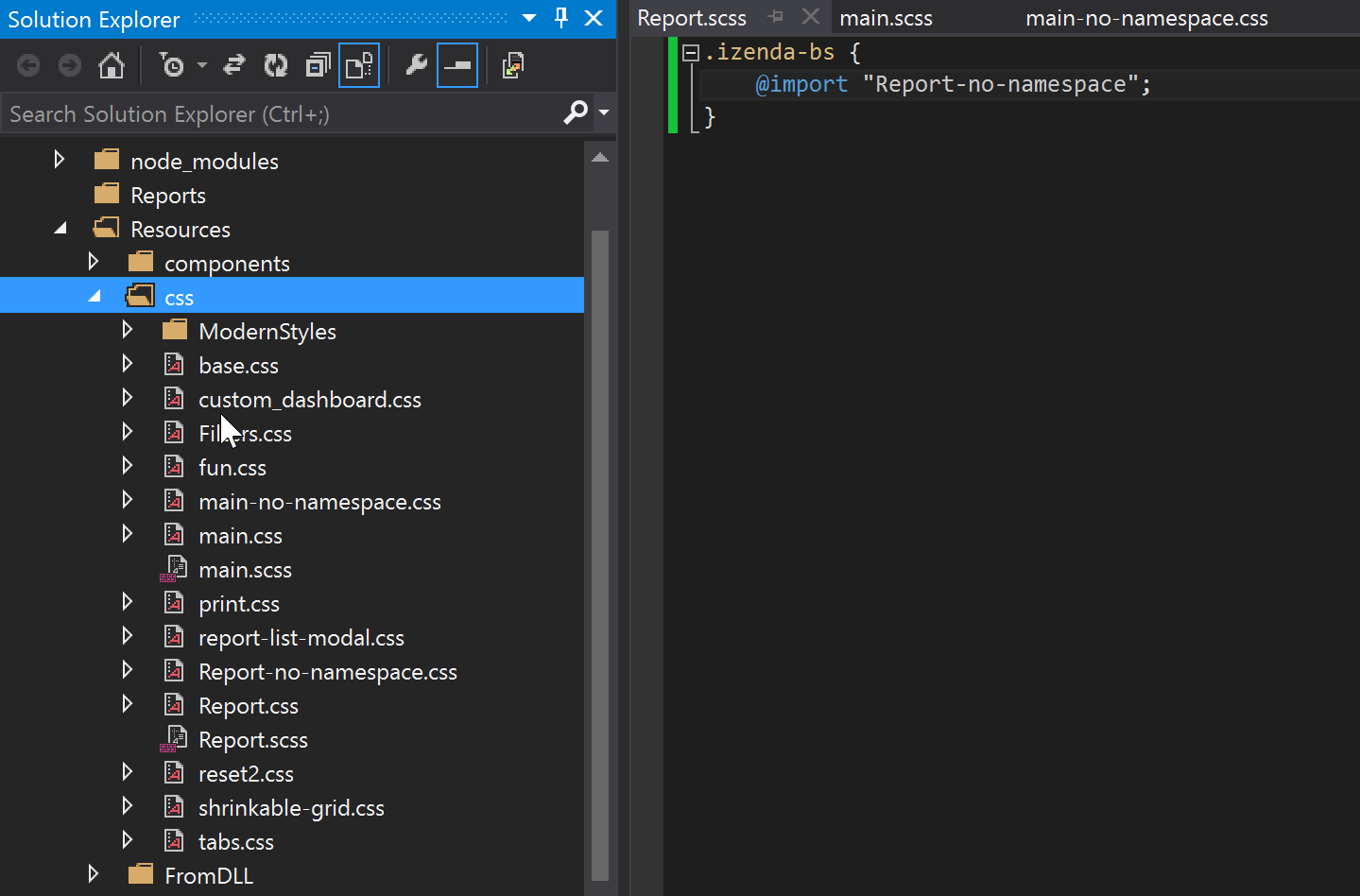The image size is (1360, 896).
Task: Click the main-no-namespace.css file icon
Action: 174,500
